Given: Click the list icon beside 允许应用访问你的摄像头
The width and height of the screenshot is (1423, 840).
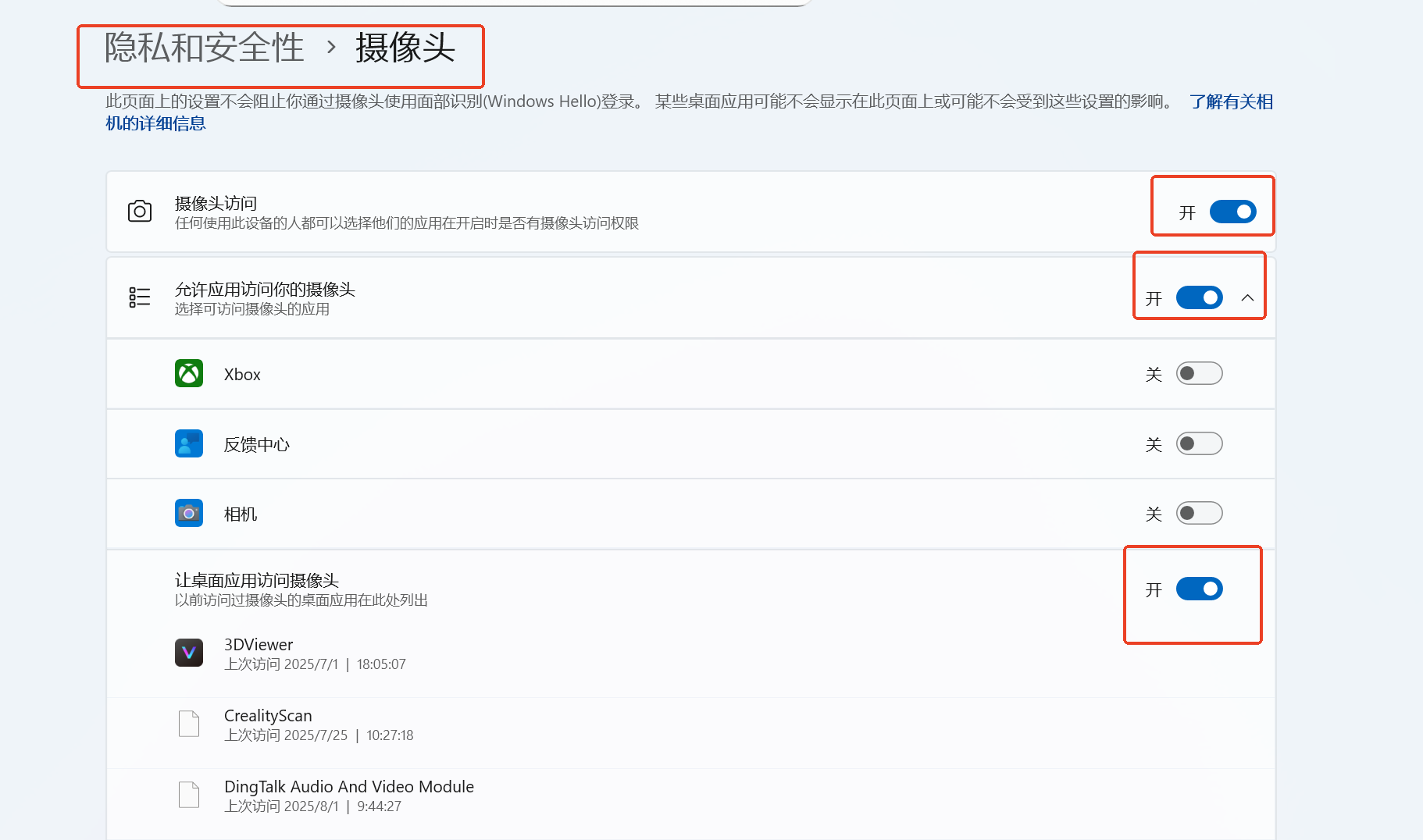Looking at the screenshot, I should coord(140,297).
